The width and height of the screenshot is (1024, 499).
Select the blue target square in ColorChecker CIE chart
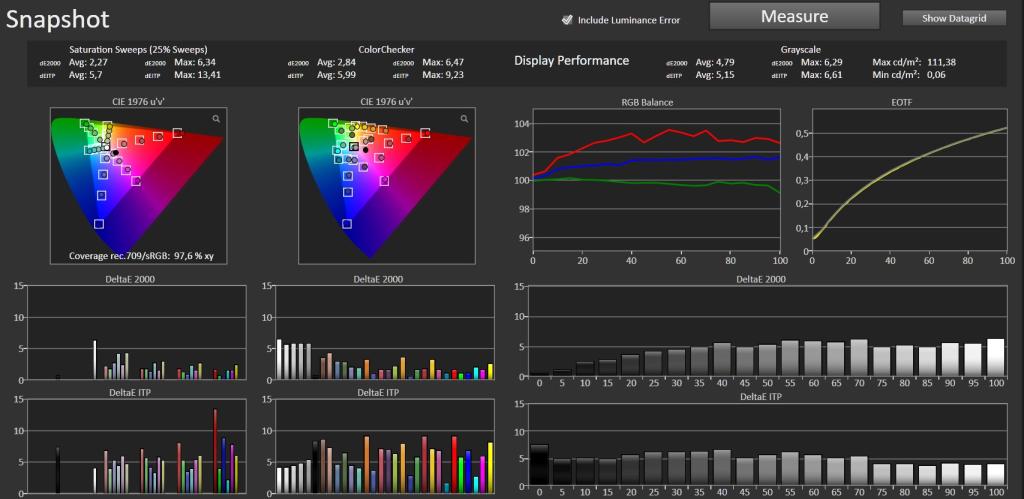[x=347, y=224]
